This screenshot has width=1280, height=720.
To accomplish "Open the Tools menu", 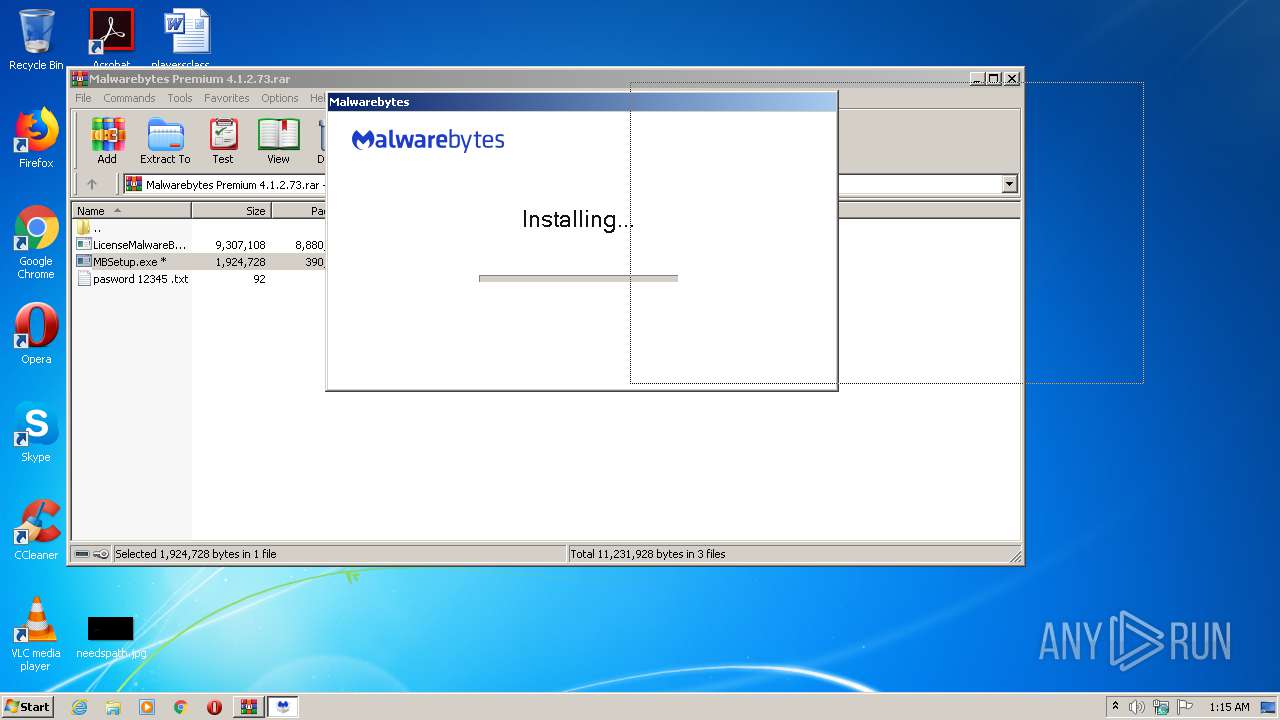I will click(x=180, y=98).
